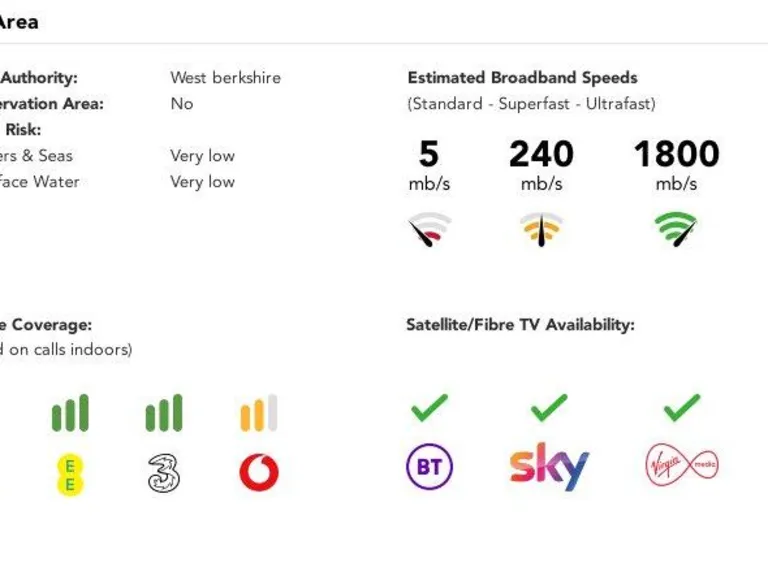Click the standard broadband speed gauge icon
Image resolution: width=768 pixels, height=576 pixels.
[x=429, y=230]
